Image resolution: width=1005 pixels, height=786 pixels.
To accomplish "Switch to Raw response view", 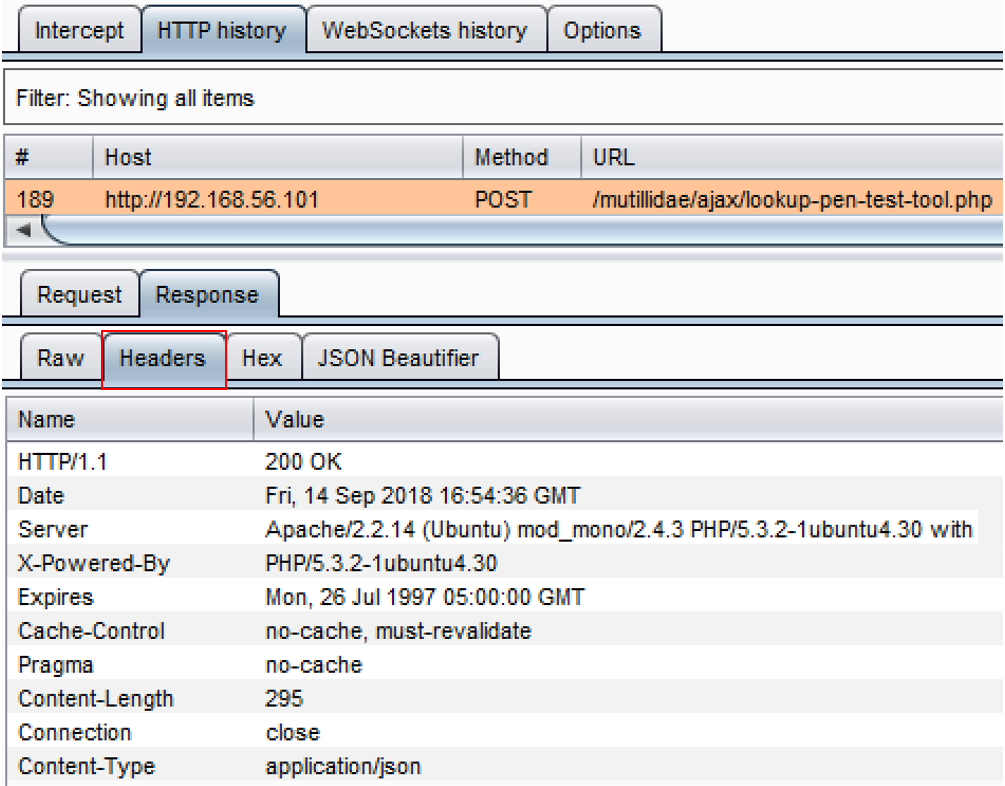I will (61, 358).
